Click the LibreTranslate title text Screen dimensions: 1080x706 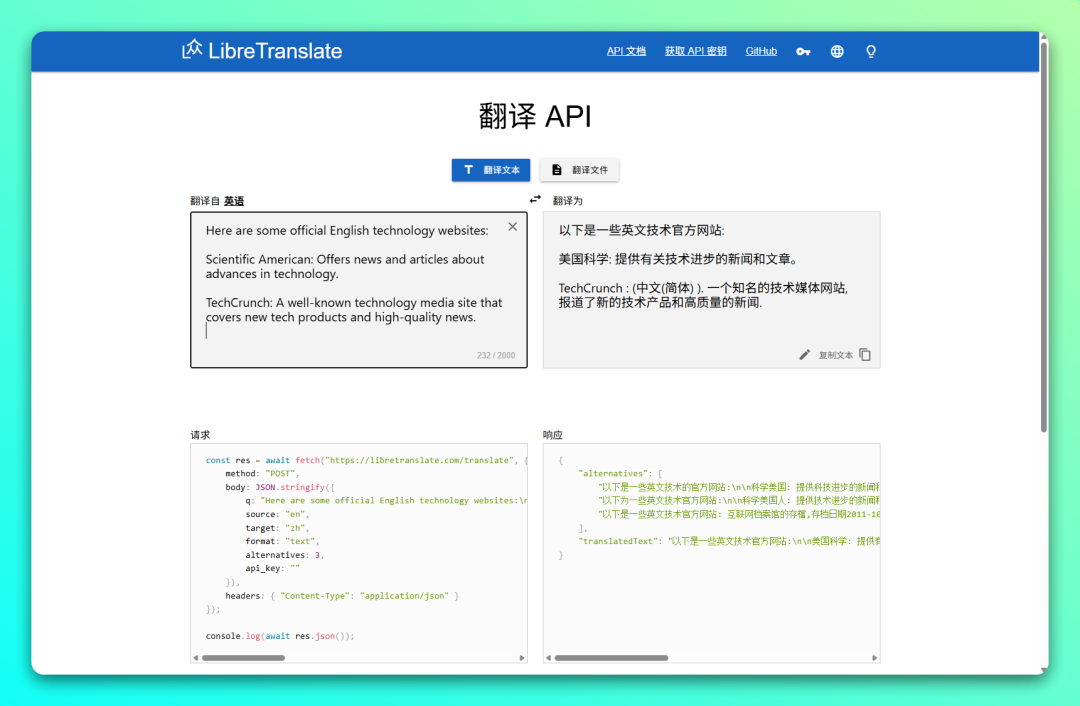[x=275, y=51]
